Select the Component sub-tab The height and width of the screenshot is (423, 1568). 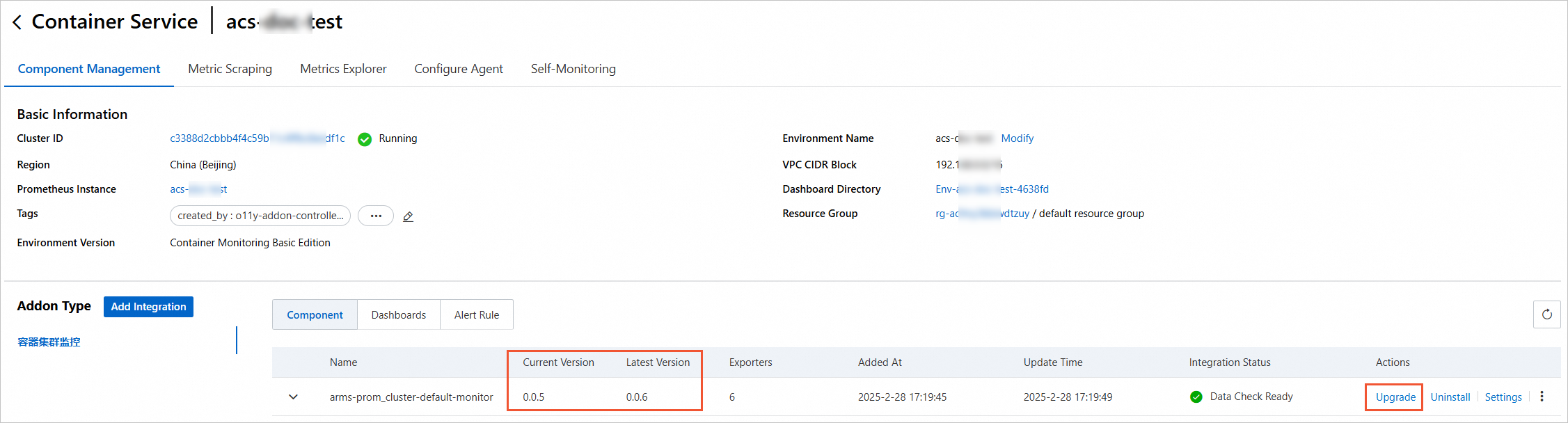pos(315,314)
